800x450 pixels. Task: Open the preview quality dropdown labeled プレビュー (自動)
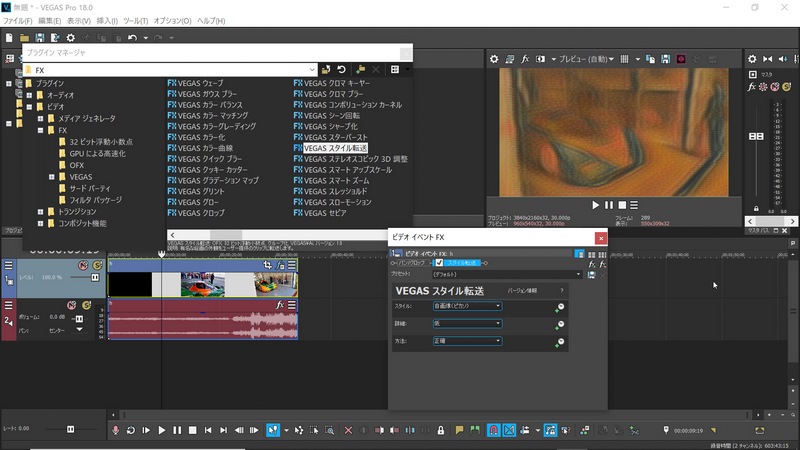(x=586, y=59)
